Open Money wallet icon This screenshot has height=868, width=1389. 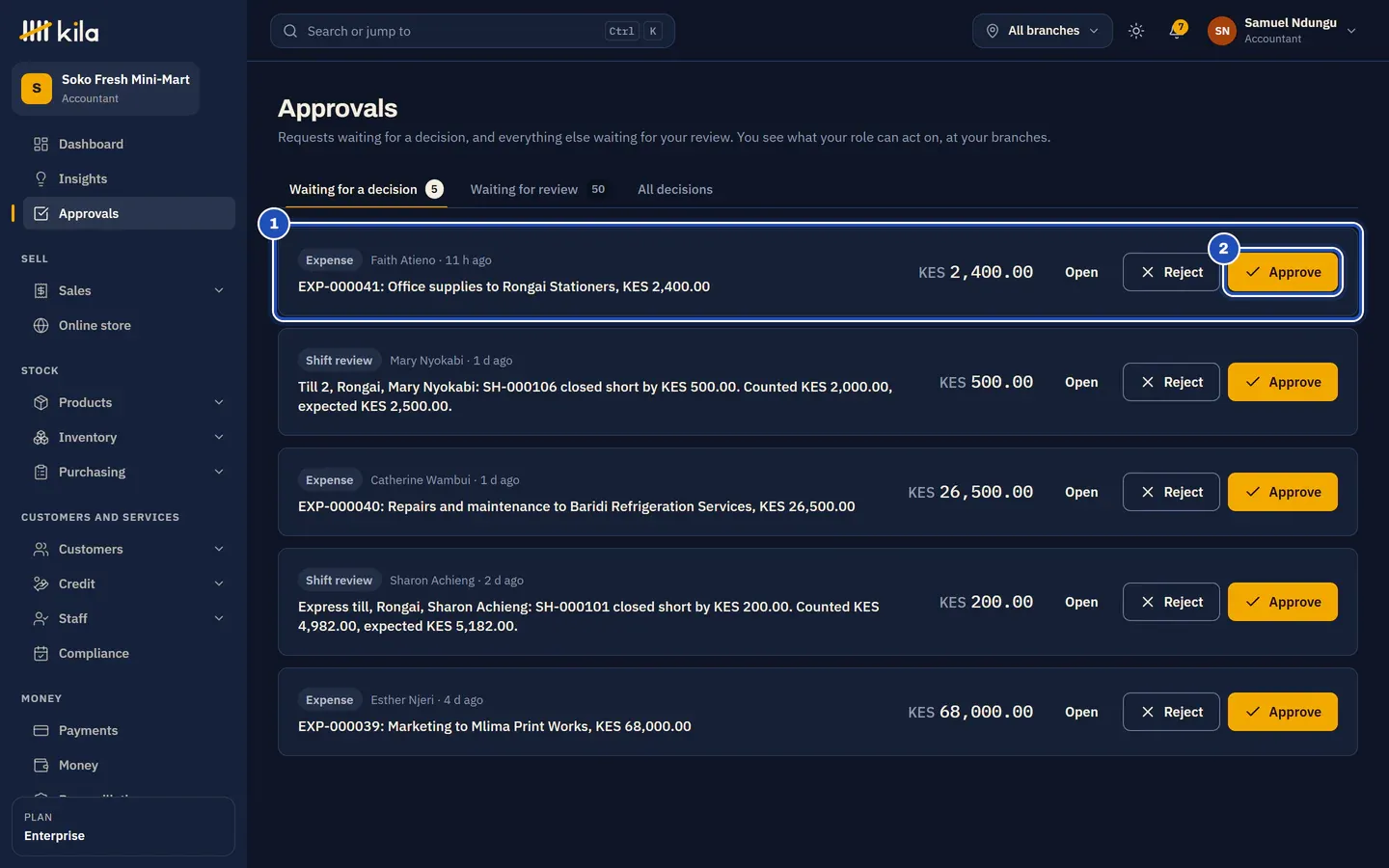(x=41, y=765)
